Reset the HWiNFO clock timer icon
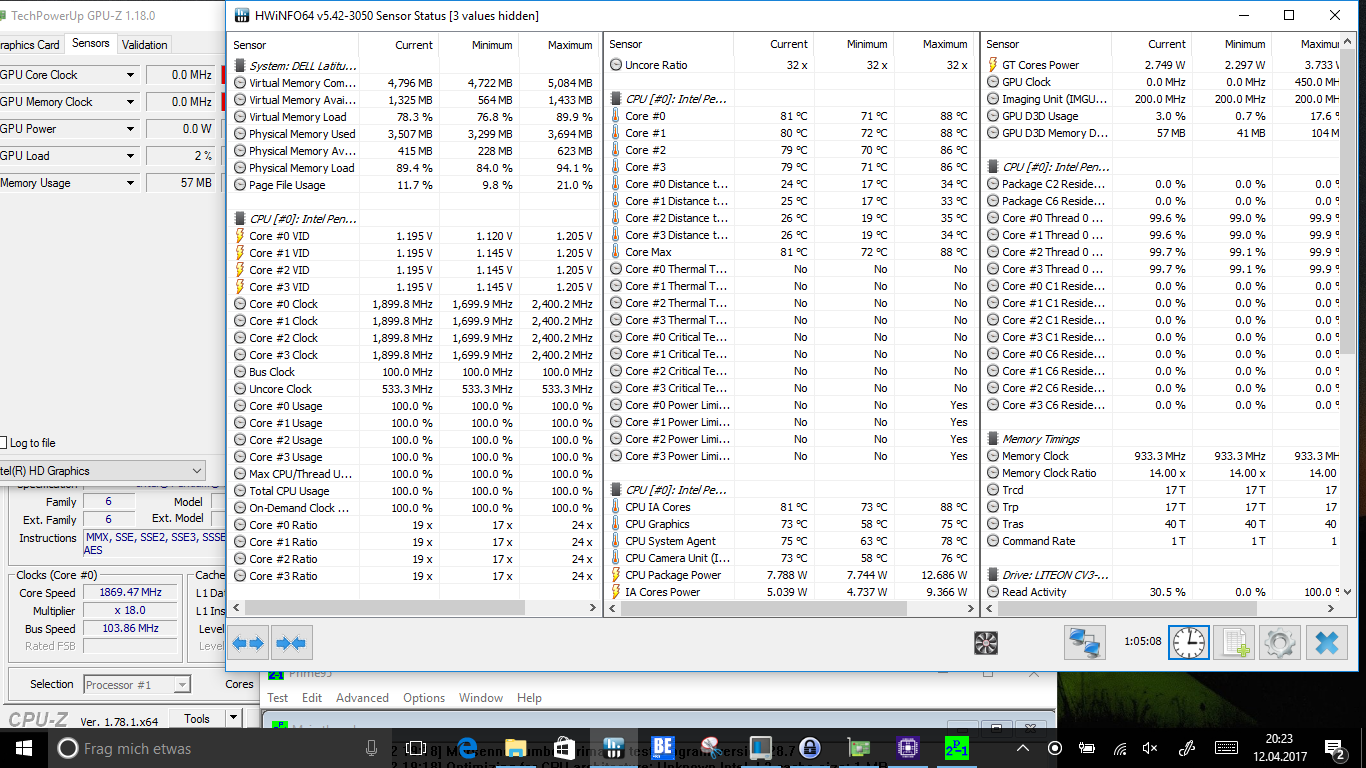 1189,643
